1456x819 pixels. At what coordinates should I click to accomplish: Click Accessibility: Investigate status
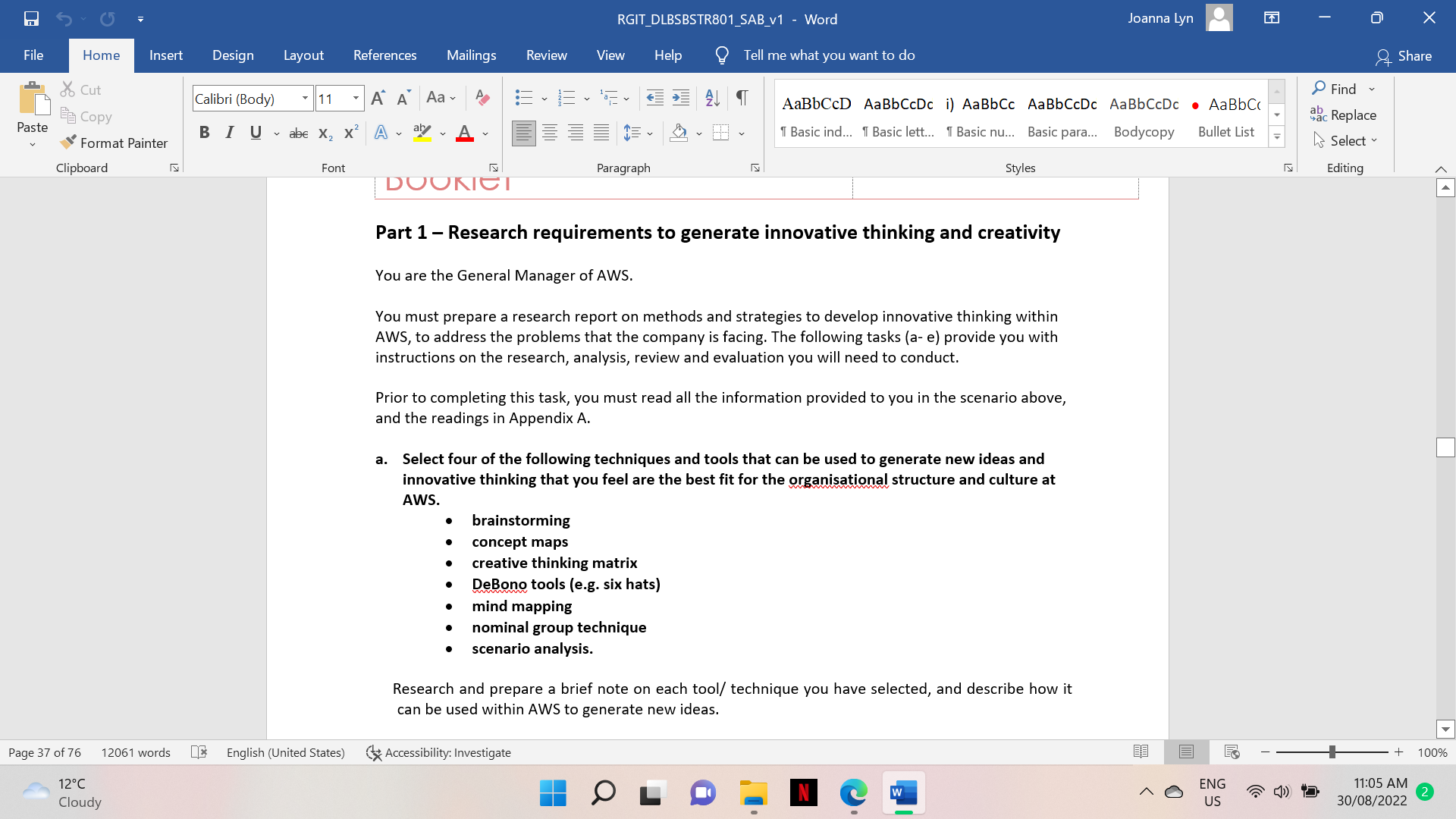click(438, 752)
